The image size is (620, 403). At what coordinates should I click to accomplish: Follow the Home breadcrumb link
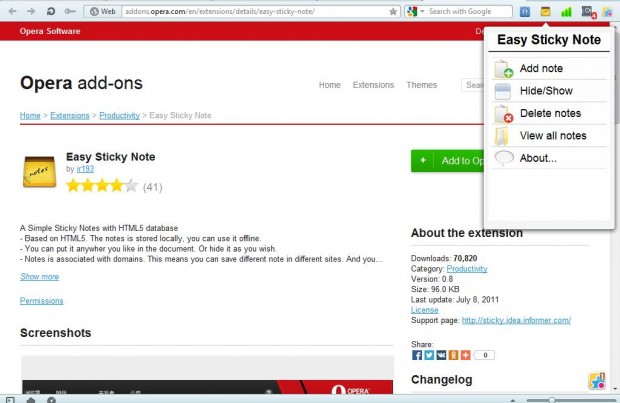tap(30, 115)
